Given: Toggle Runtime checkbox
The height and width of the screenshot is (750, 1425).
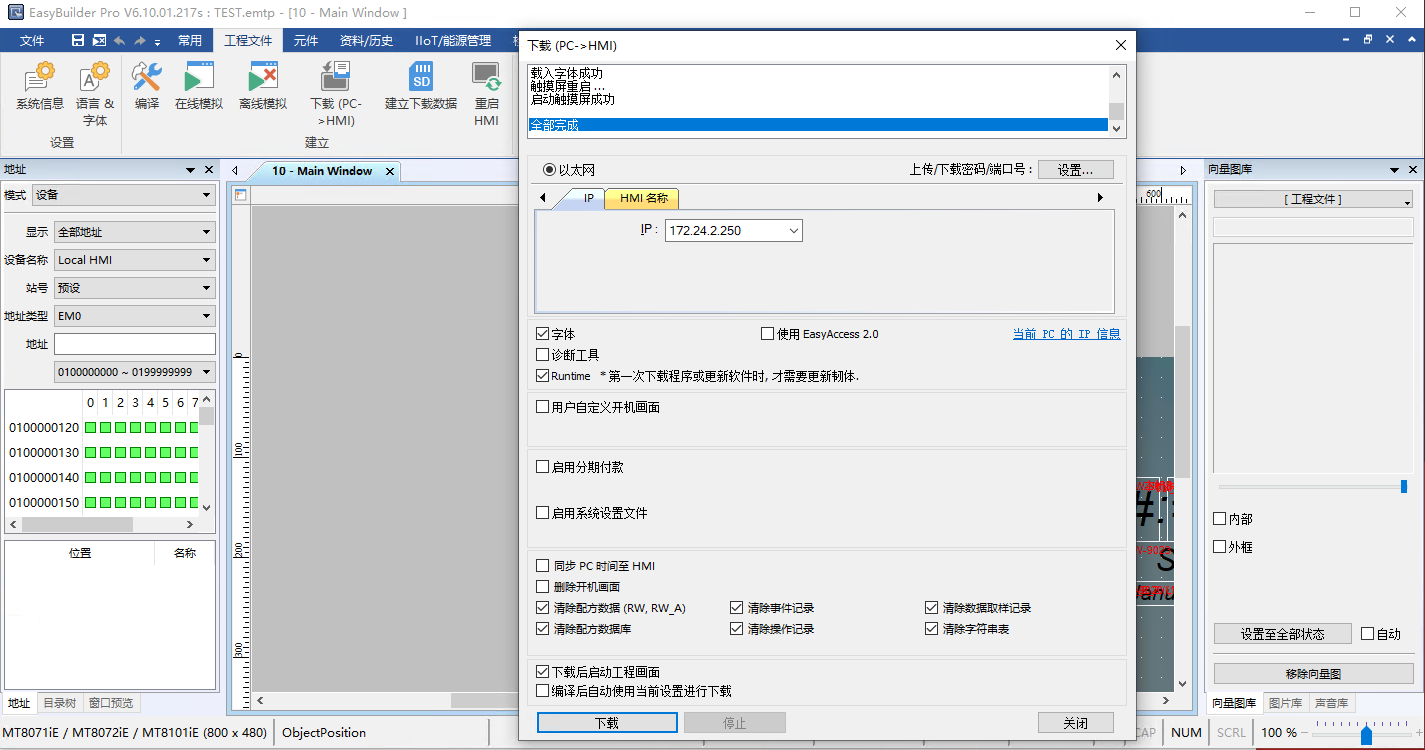Looking at the screenshot, I should click(543, 376).
